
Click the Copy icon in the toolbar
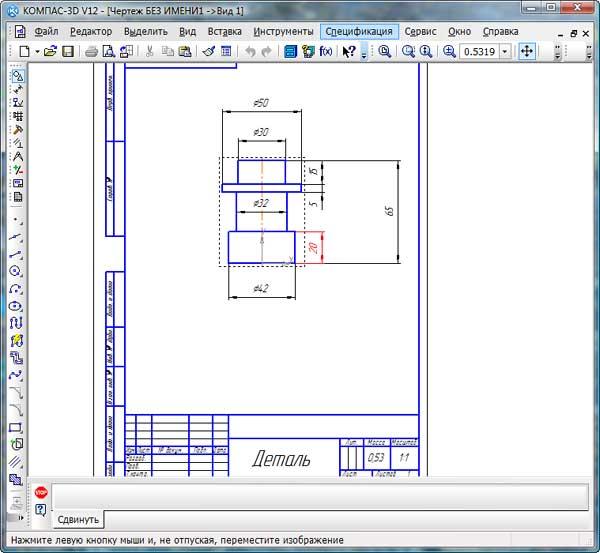167,51
